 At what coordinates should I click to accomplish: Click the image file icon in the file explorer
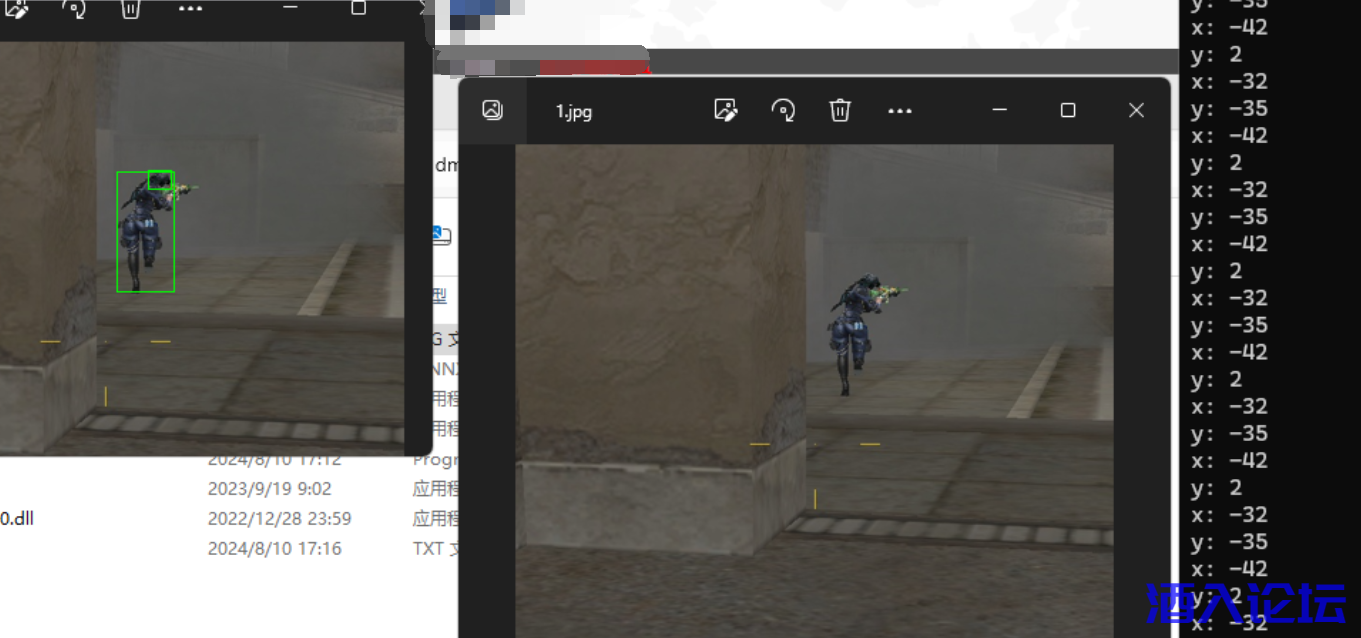click(441, 236)
